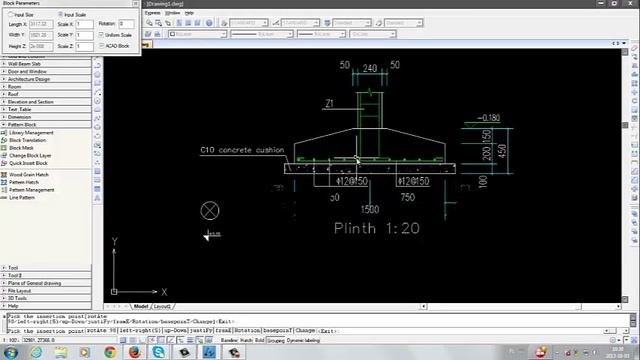Switch to the Model tab

tap(141, 306)
